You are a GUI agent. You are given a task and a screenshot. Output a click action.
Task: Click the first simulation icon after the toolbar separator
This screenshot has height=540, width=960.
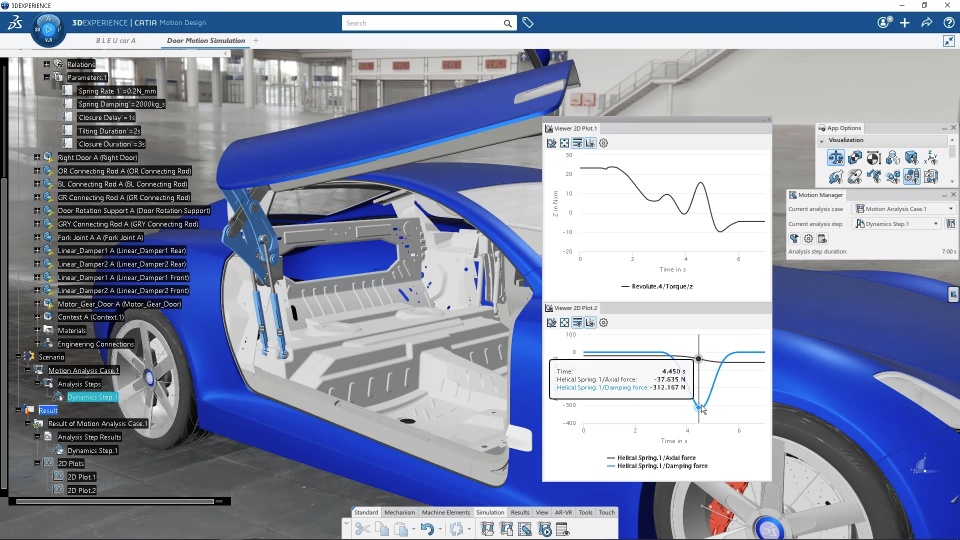click(487, 528)
